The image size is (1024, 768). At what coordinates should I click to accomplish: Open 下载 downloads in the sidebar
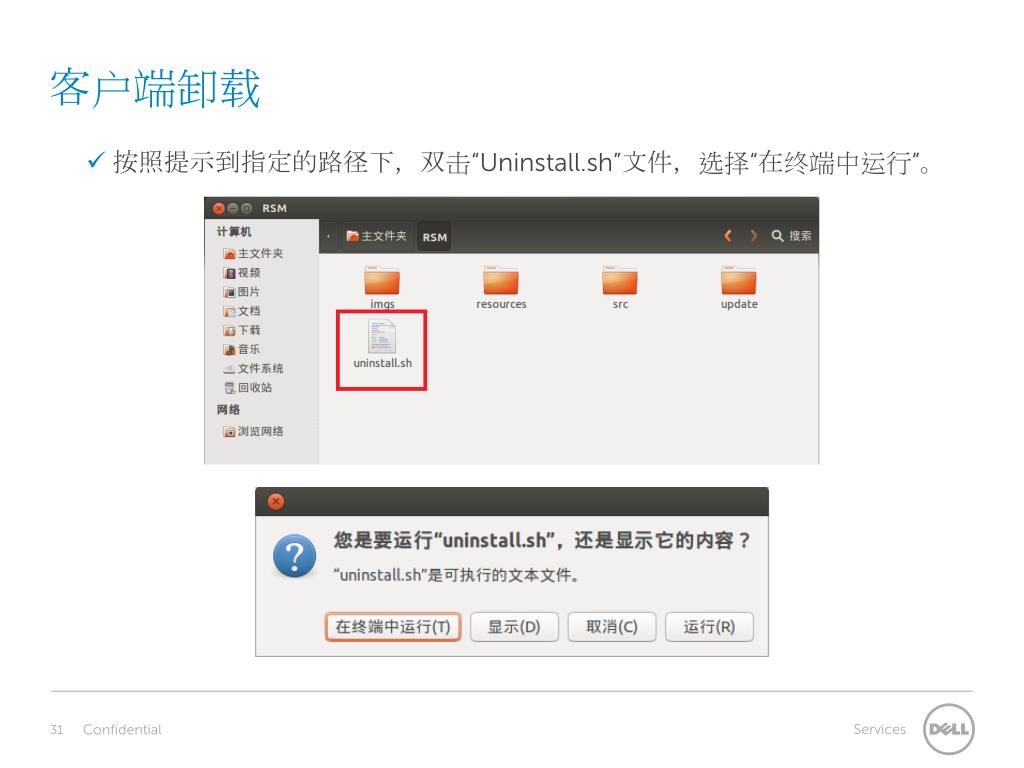click(242, 330)
